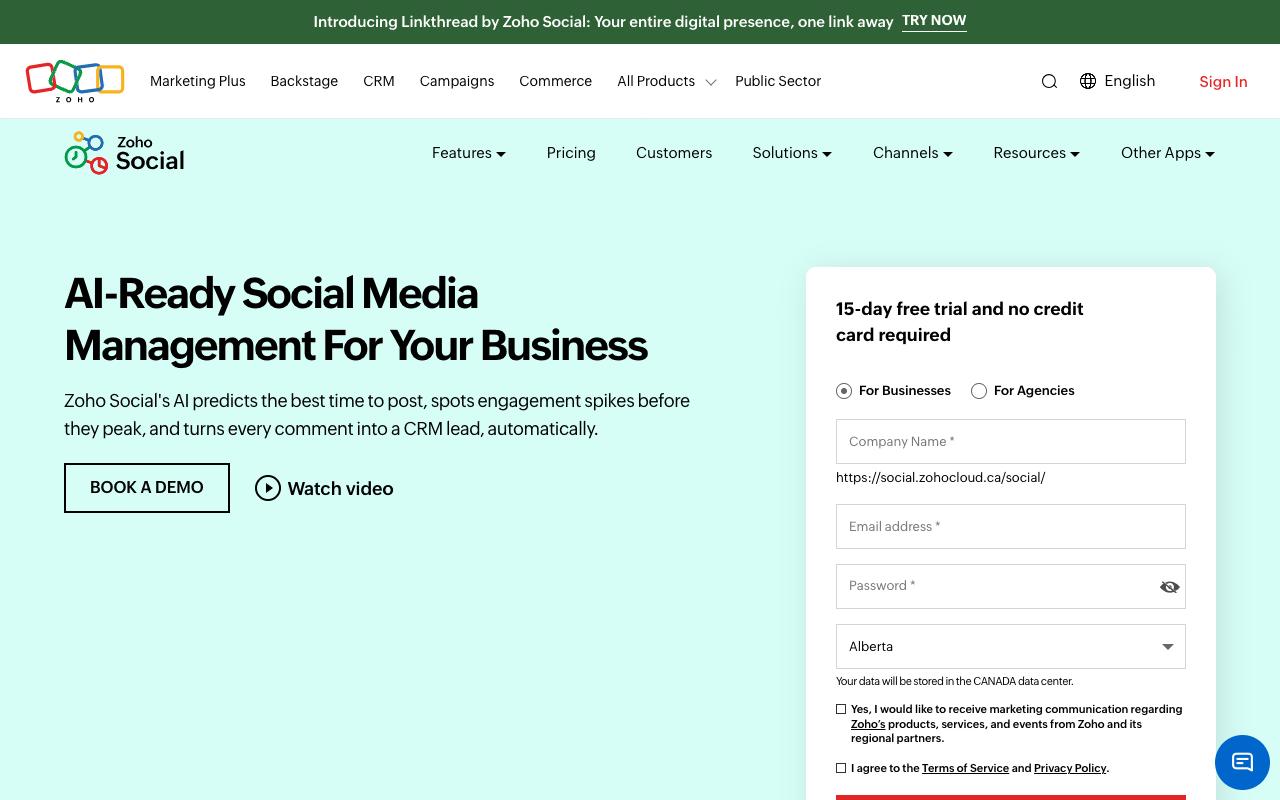The image size is (1280, 800).
Task: Click the Watch video play icon
Action: pos(268,488)
